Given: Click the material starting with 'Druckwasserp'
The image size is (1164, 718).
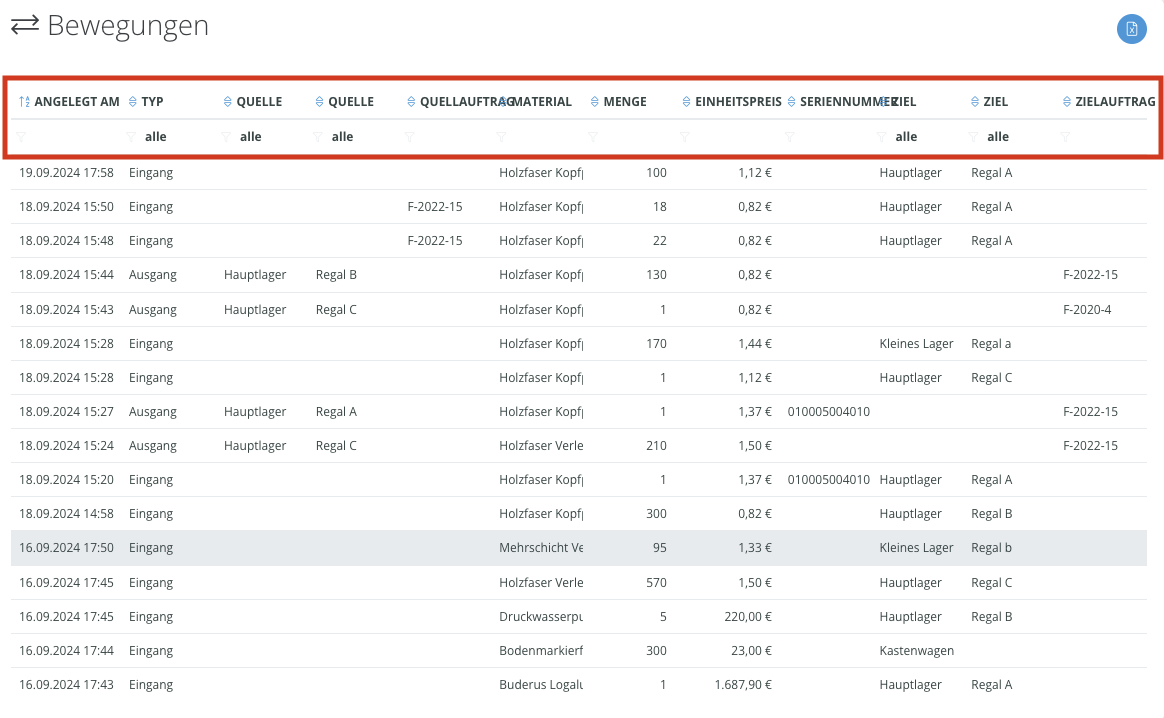Looking at the screenshot, I should [x=541, y=617].
